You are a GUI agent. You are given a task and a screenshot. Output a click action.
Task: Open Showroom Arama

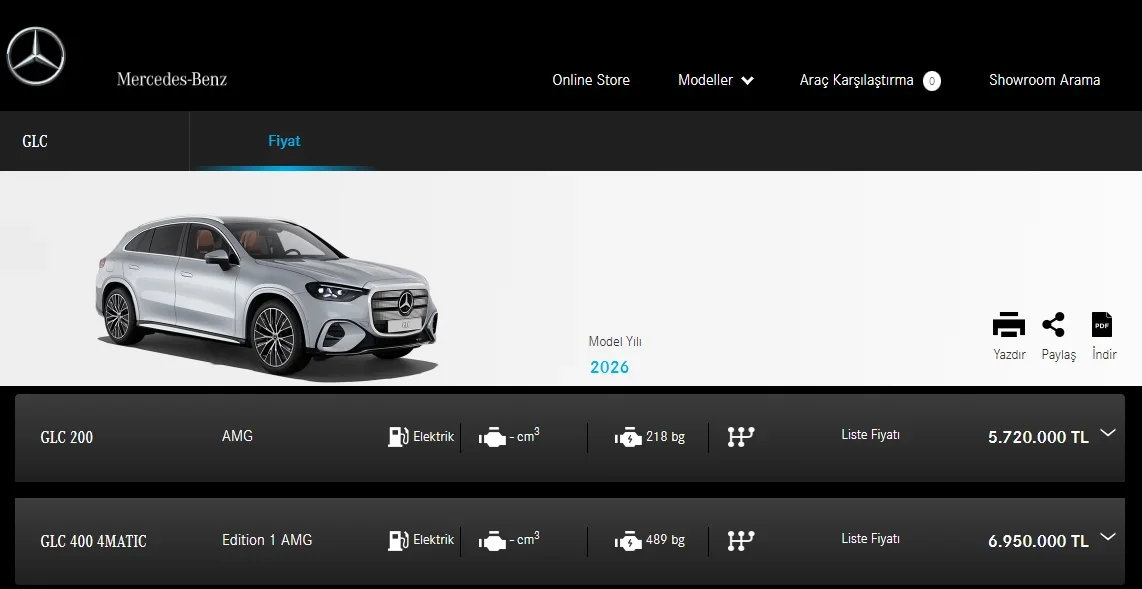tap(1044, 80)
